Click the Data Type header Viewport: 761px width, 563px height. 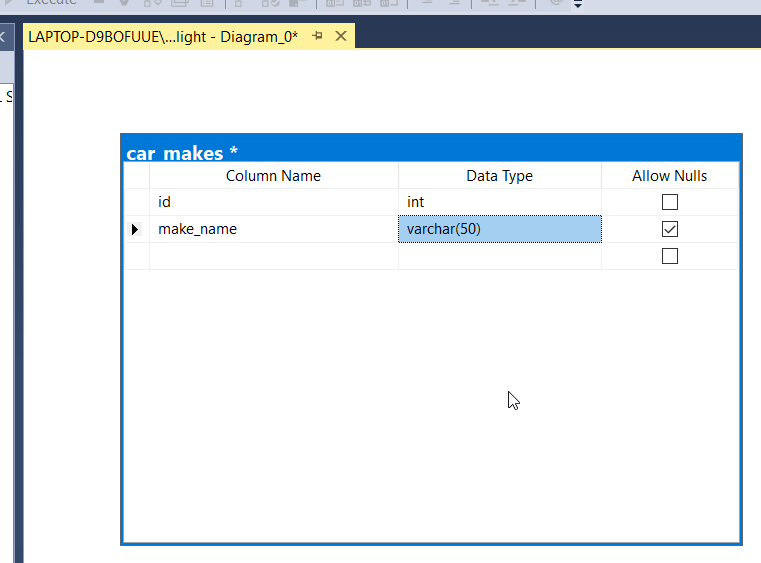[x=499, y=176]
